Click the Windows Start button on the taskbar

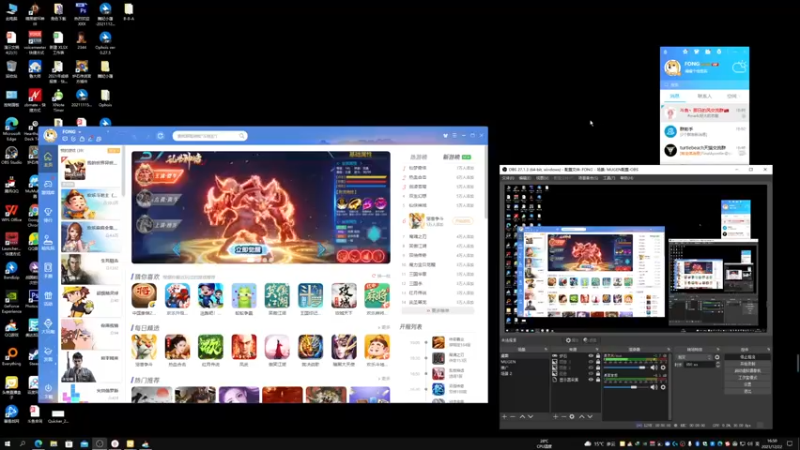point(7,444)
